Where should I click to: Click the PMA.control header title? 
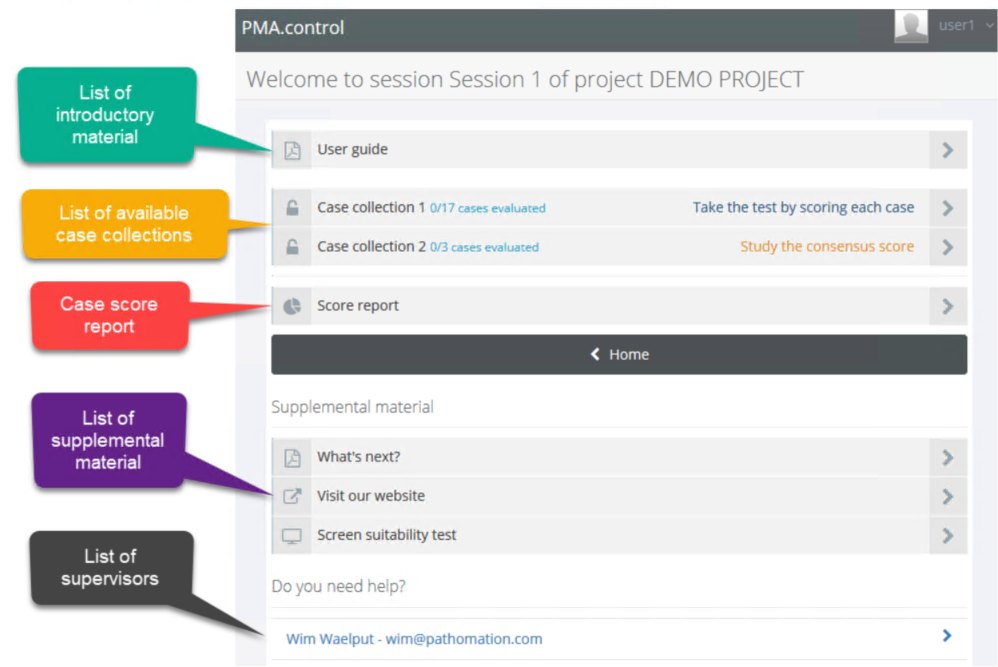(293, 28)
